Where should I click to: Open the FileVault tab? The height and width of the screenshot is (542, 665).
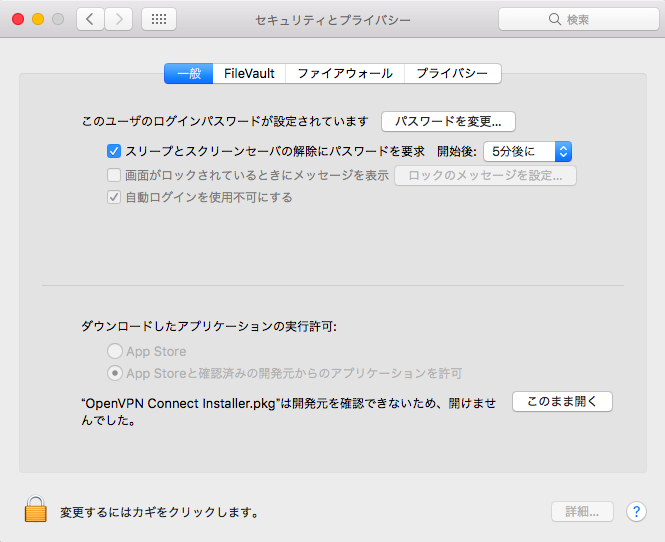pos(249,73)
